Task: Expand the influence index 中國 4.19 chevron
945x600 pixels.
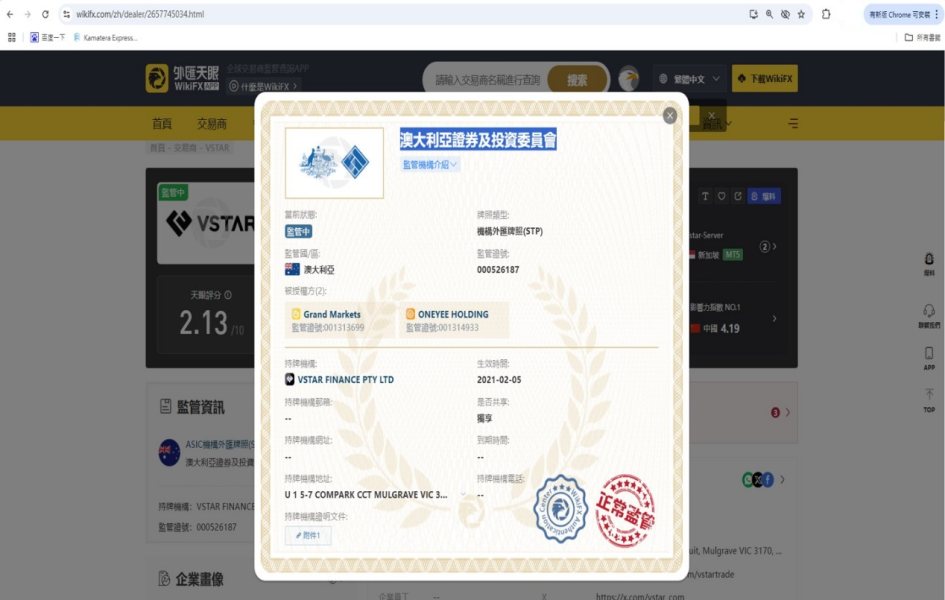Action: click(x=774, y=318)
